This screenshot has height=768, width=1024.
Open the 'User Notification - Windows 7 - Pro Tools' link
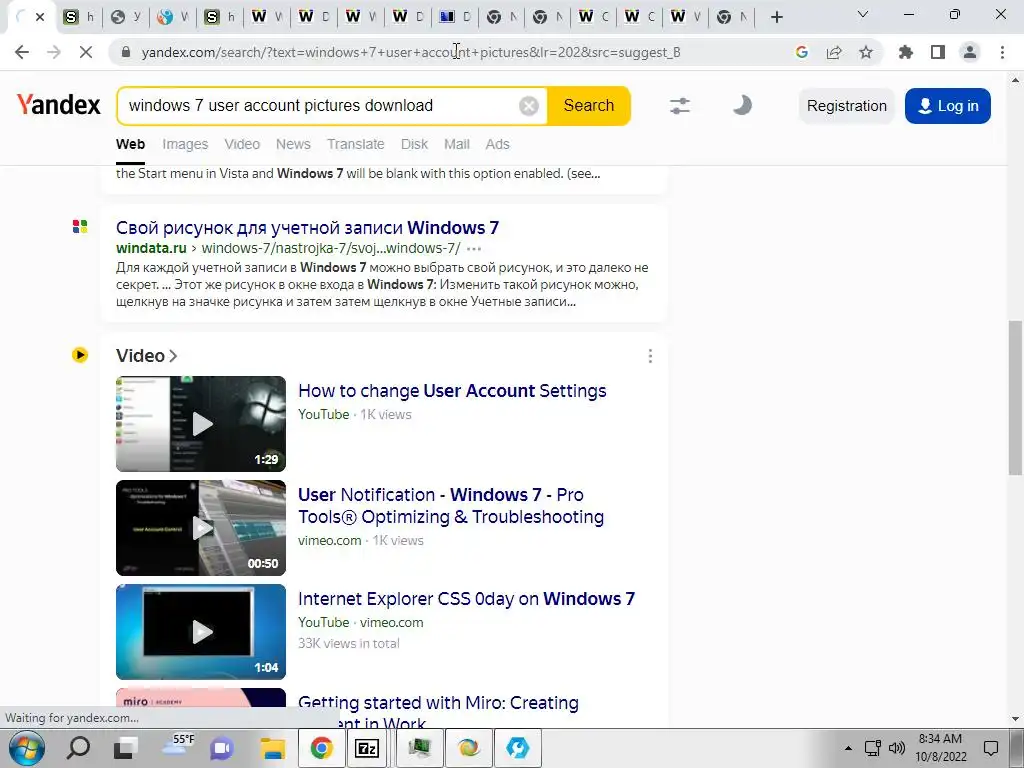(x=451, y=505)
